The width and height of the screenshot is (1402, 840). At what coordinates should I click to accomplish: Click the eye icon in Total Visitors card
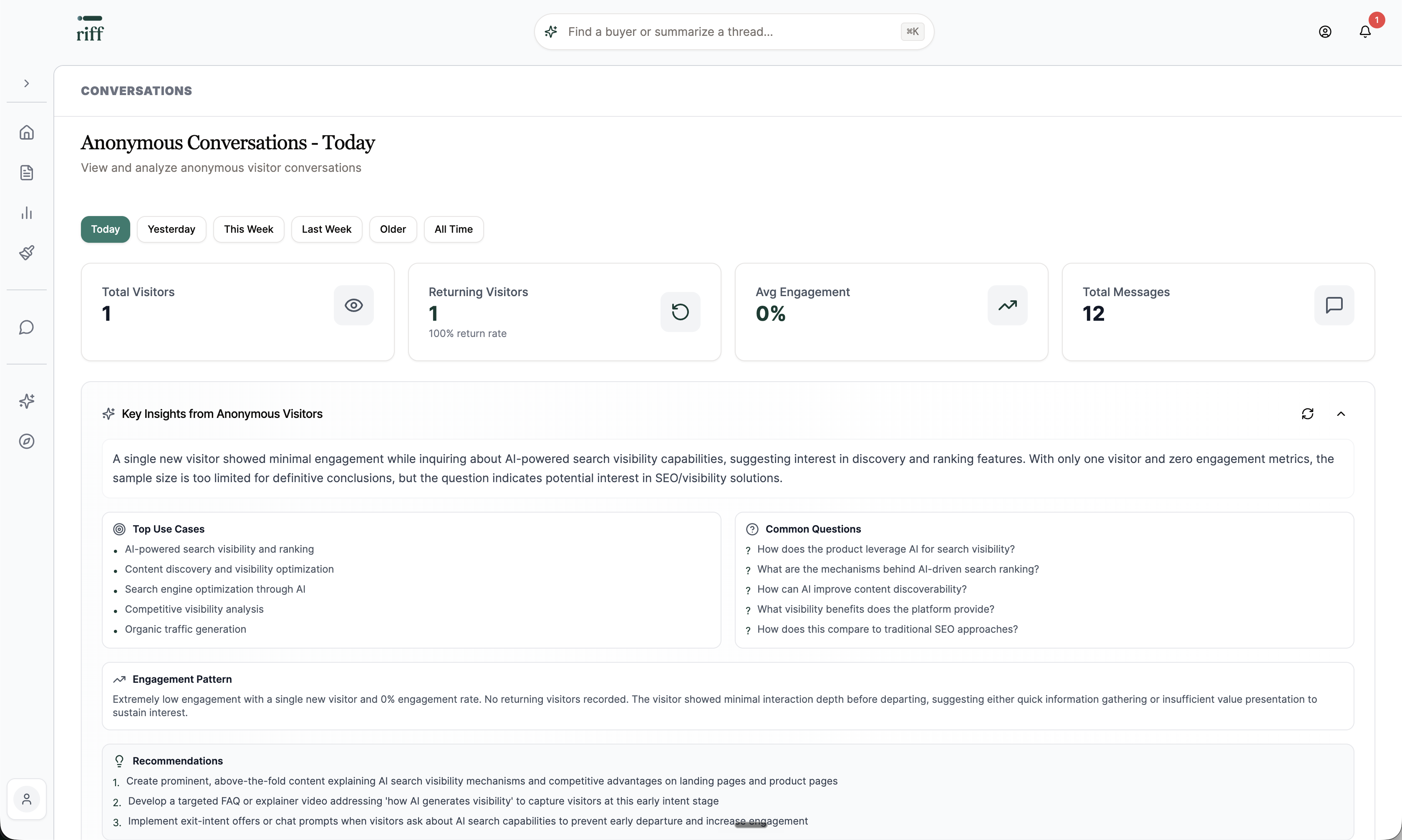point(354,306)
